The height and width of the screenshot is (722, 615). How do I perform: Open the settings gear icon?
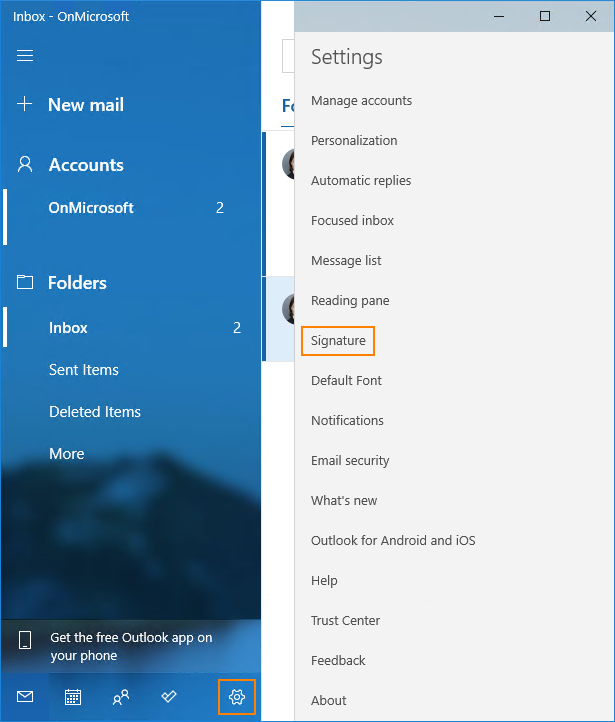point(237,697)
